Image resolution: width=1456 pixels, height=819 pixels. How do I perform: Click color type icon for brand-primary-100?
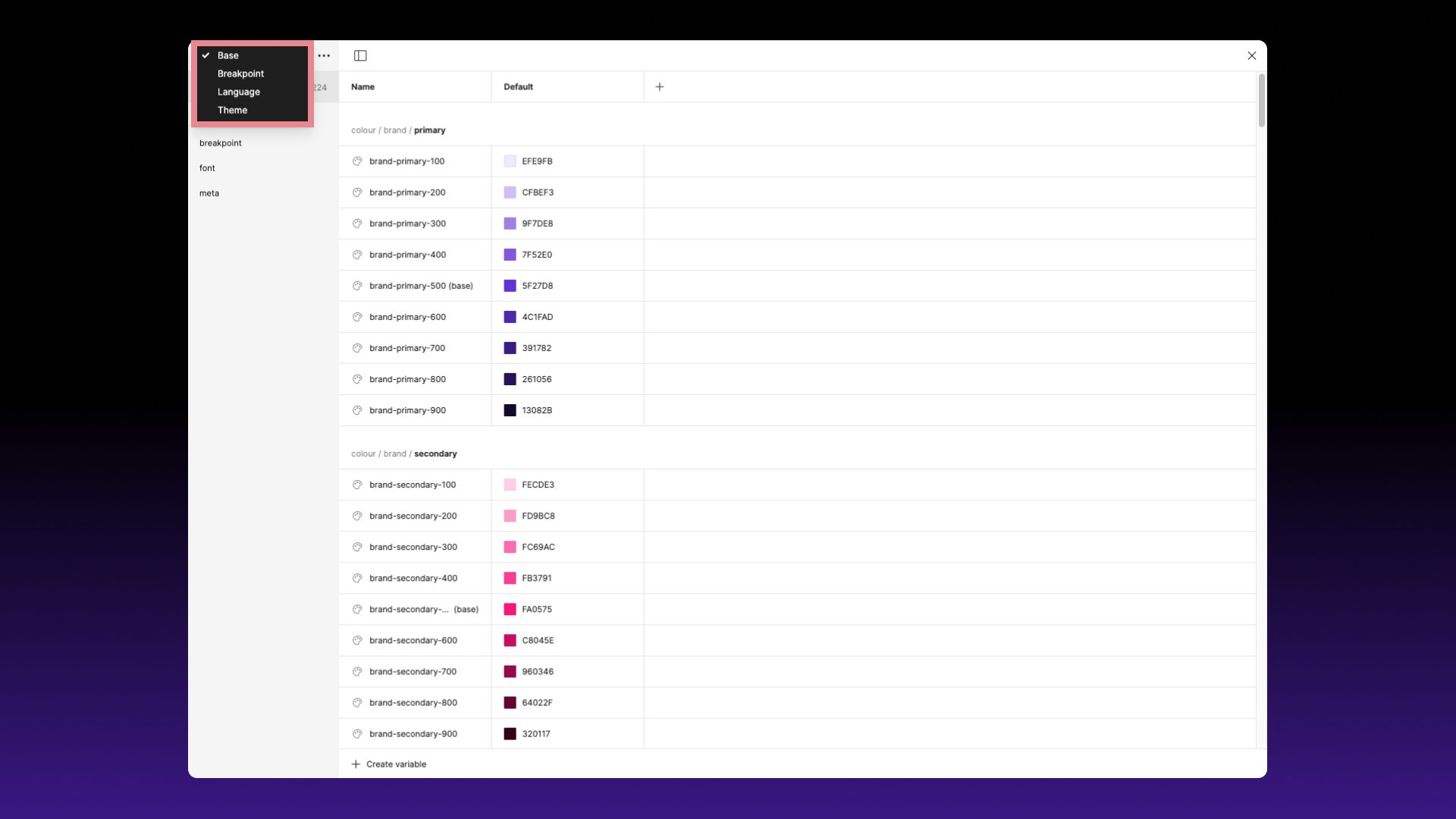pos(356,161)
